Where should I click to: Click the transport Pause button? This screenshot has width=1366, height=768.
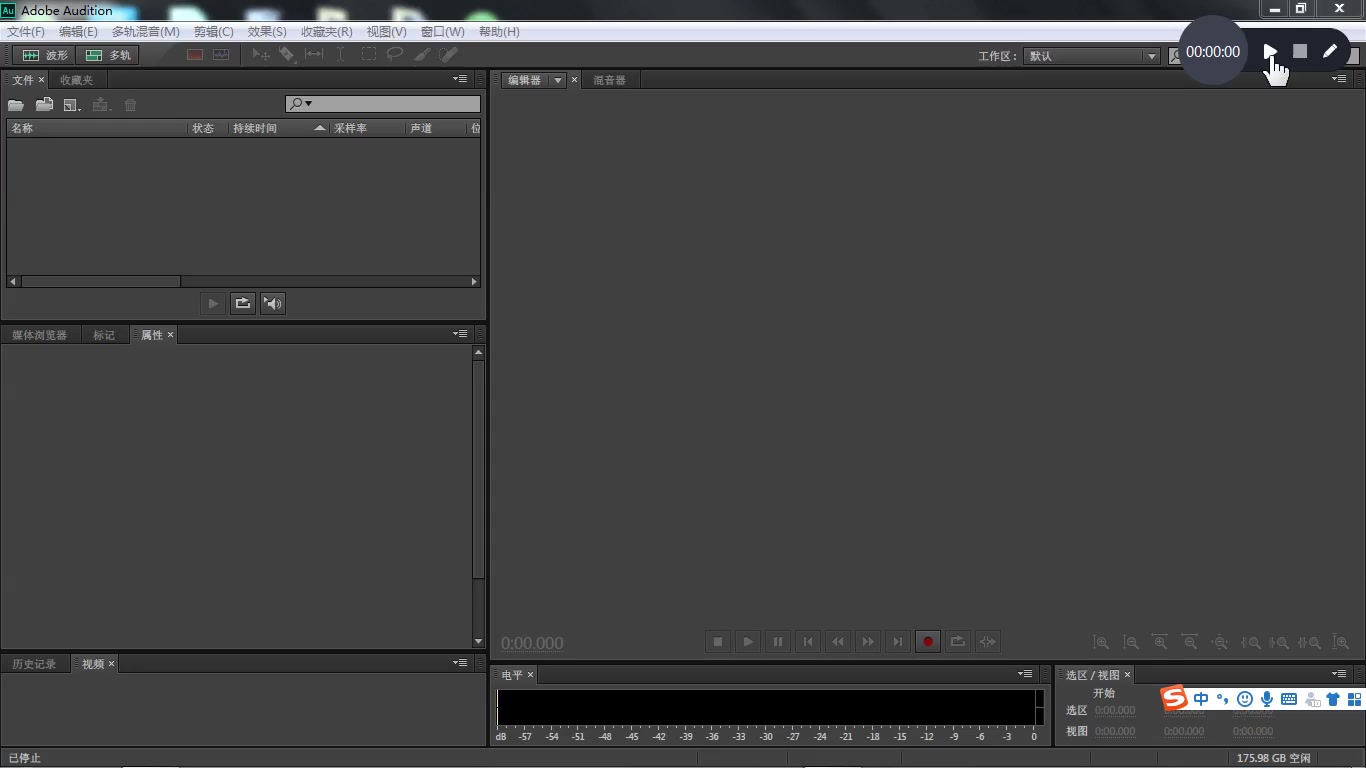point(778,642)
